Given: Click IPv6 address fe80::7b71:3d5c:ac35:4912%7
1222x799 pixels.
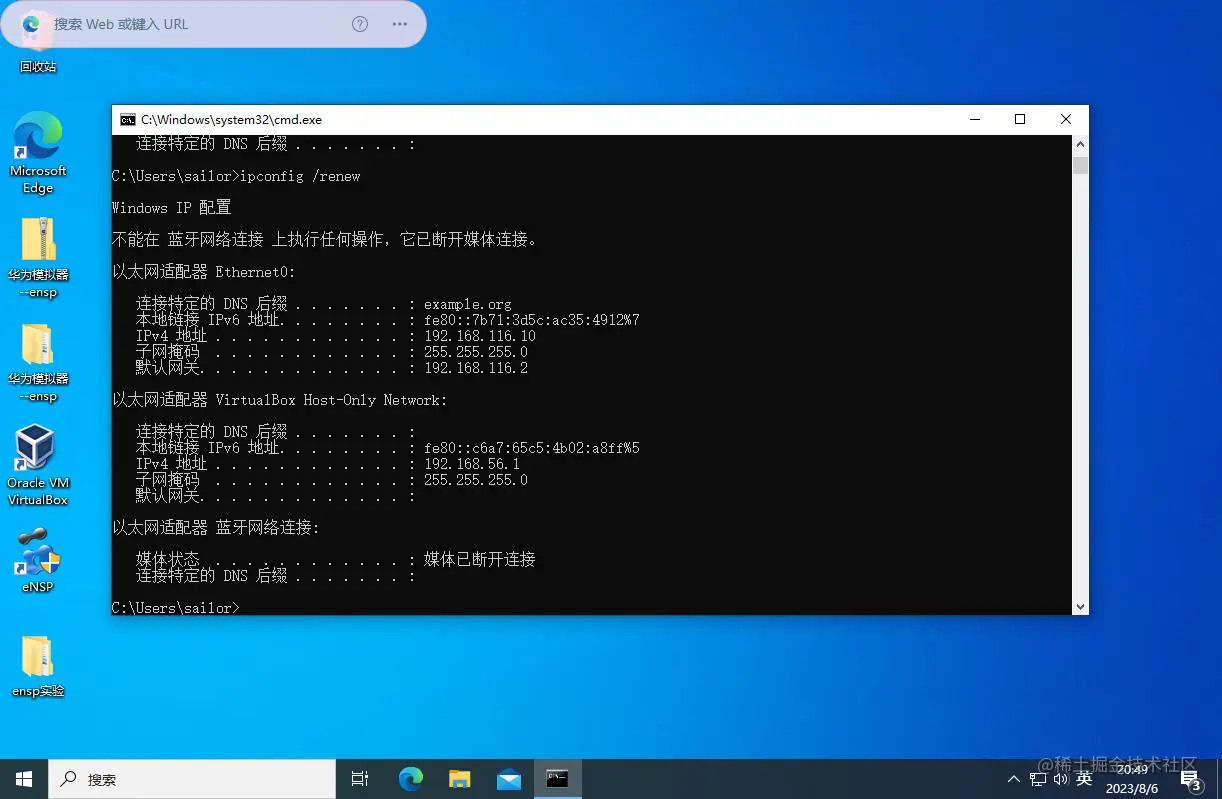Looking at the screenshot, I should [532, 320].
